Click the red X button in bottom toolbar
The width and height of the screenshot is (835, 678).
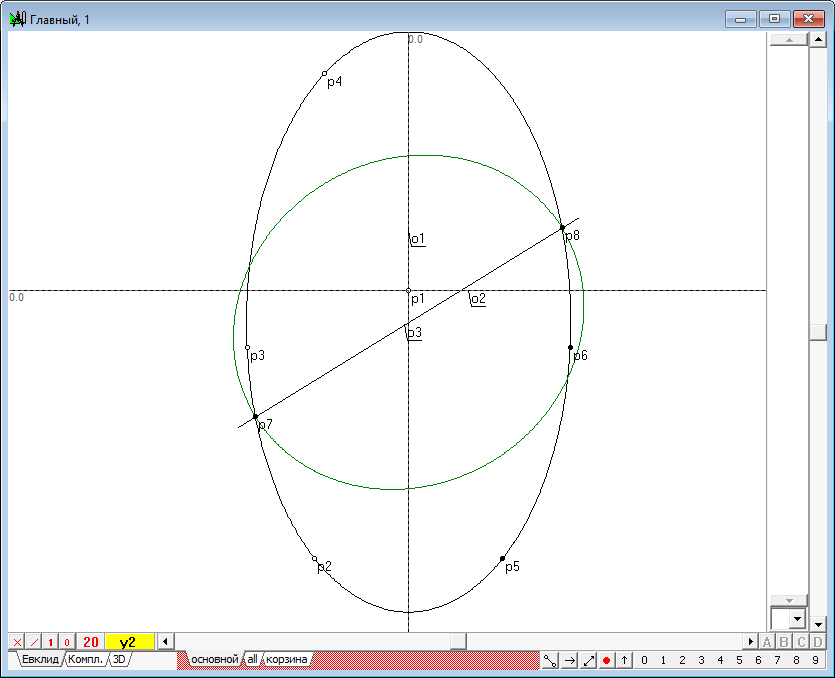click(17, 642)
